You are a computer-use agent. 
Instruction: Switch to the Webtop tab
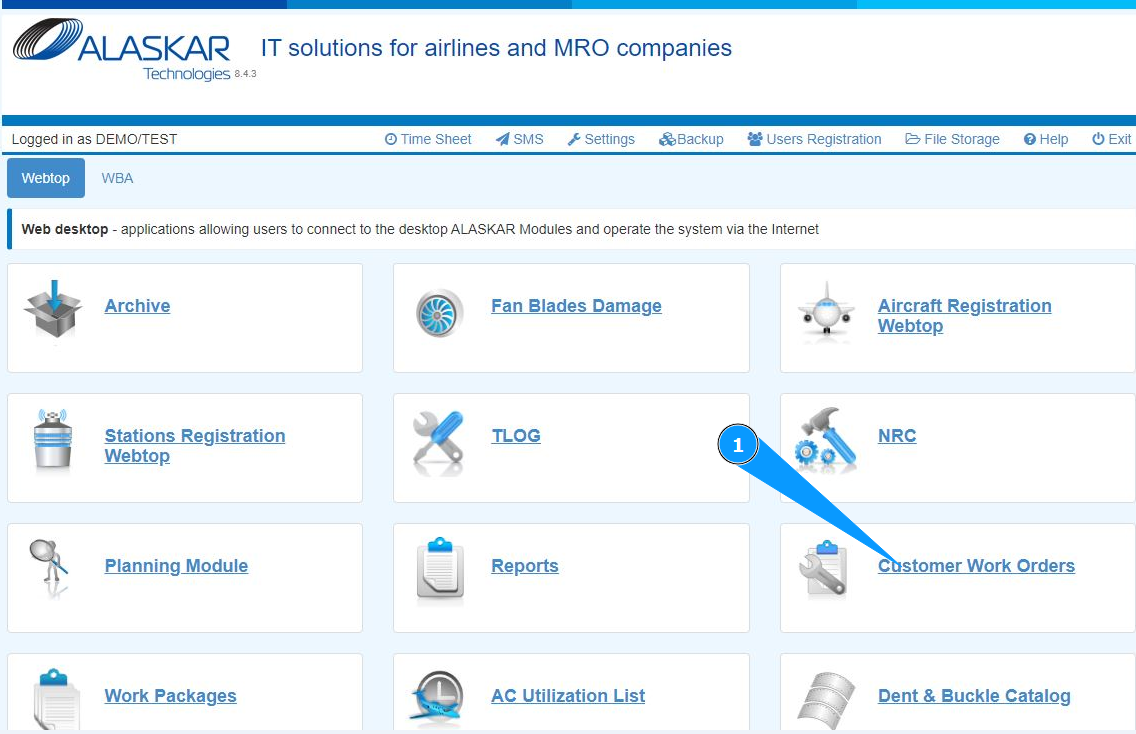coord(46,178)
